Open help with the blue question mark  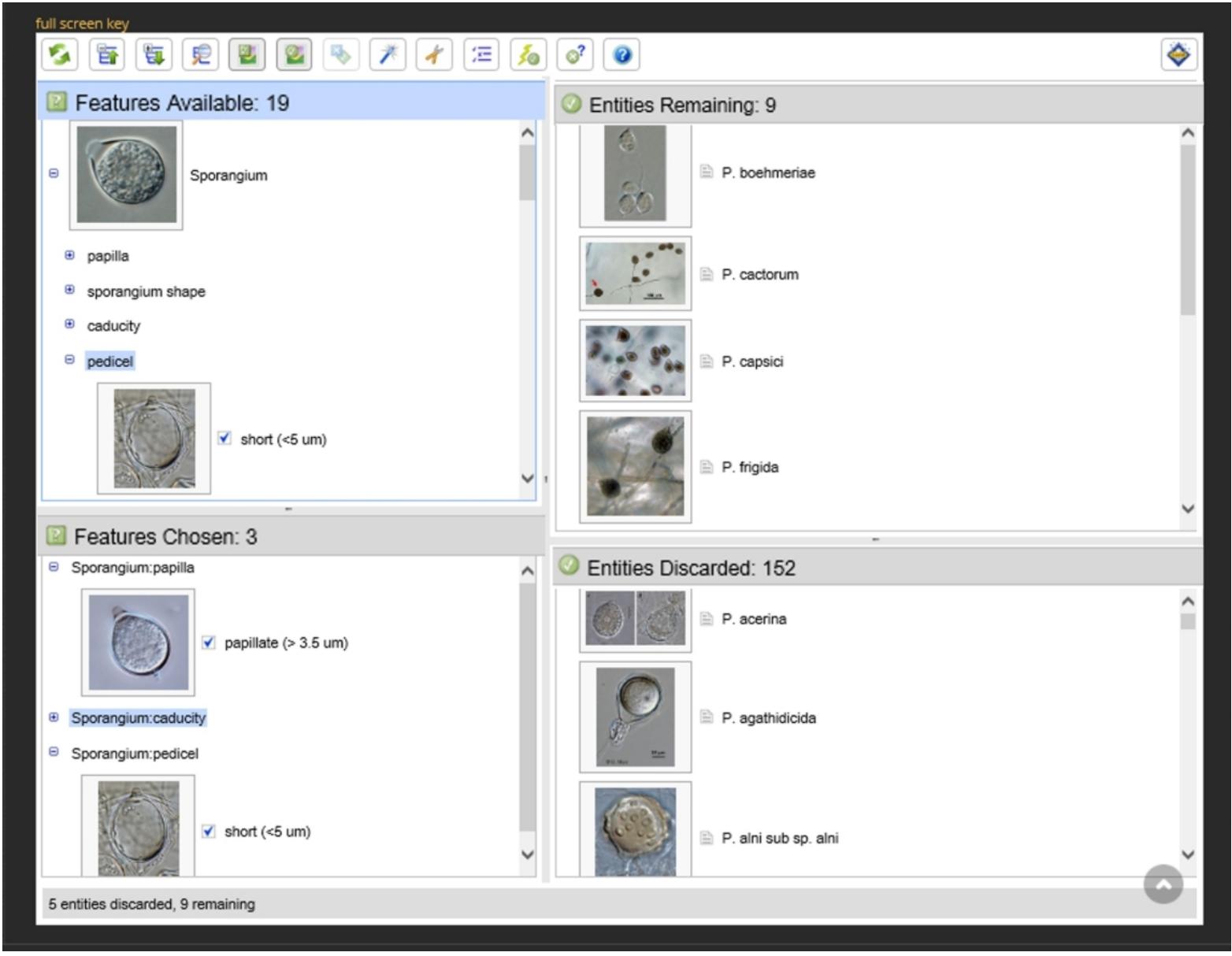(622, 54)
